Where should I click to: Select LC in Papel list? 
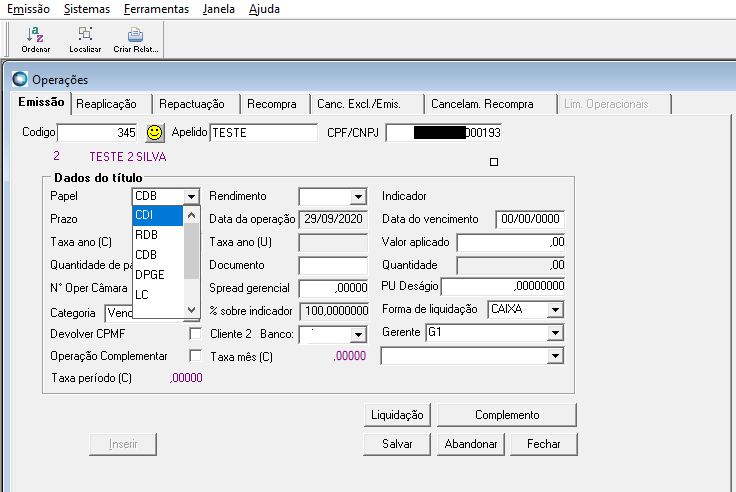pyautogui.click(x=158, y=295)
